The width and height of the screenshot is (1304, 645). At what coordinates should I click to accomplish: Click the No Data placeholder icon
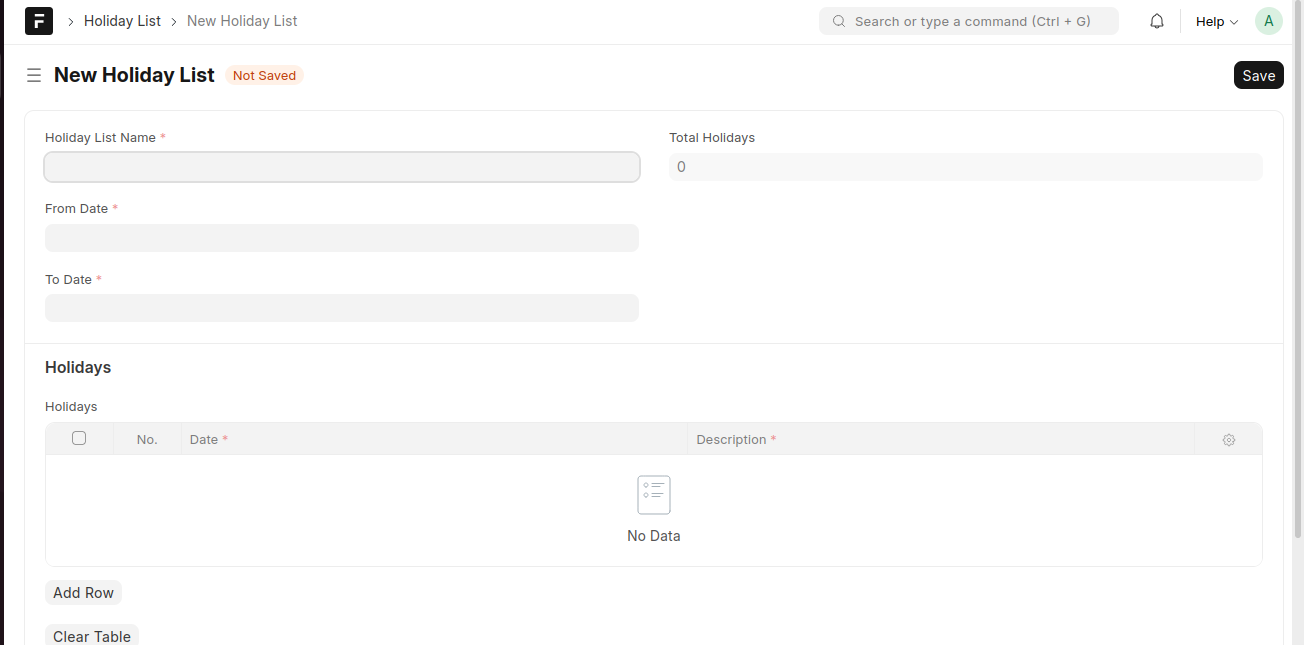point(654,495)
